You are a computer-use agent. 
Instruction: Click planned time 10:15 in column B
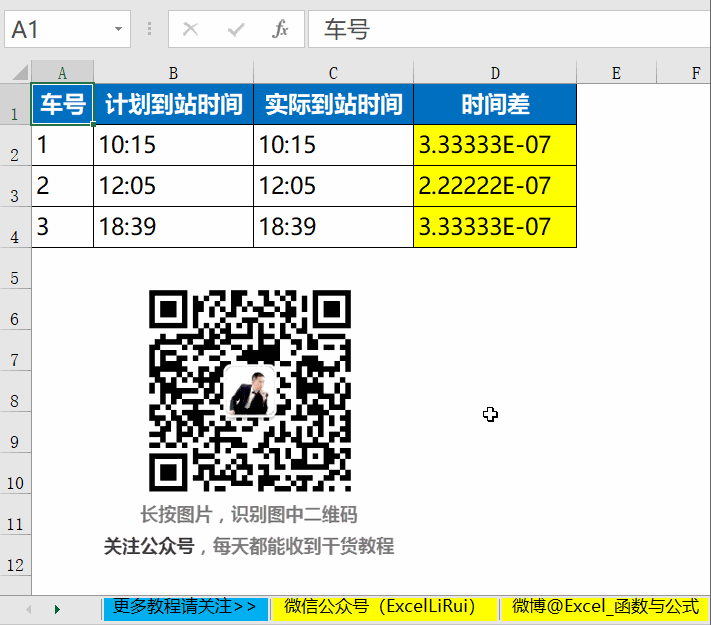point(174,145)
